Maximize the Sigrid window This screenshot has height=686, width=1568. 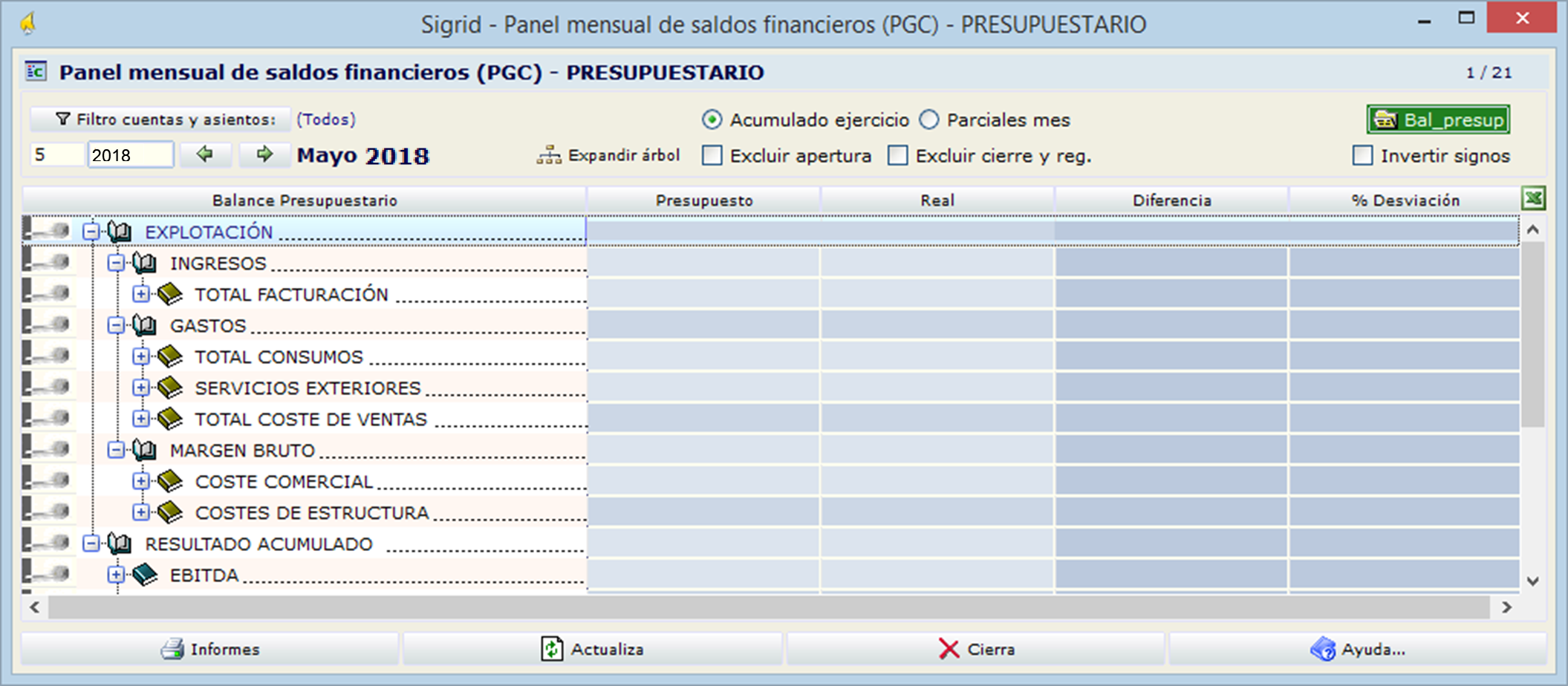1466,18
